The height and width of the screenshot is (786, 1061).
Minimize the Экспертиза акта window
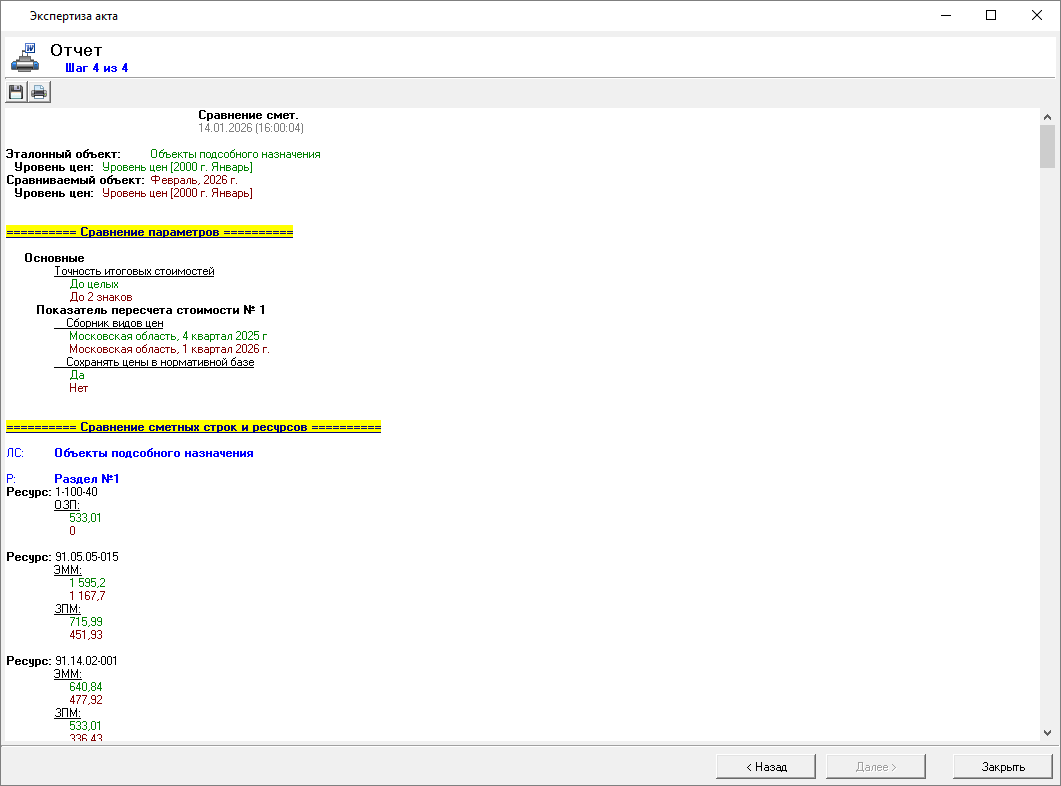pos(945,15)
